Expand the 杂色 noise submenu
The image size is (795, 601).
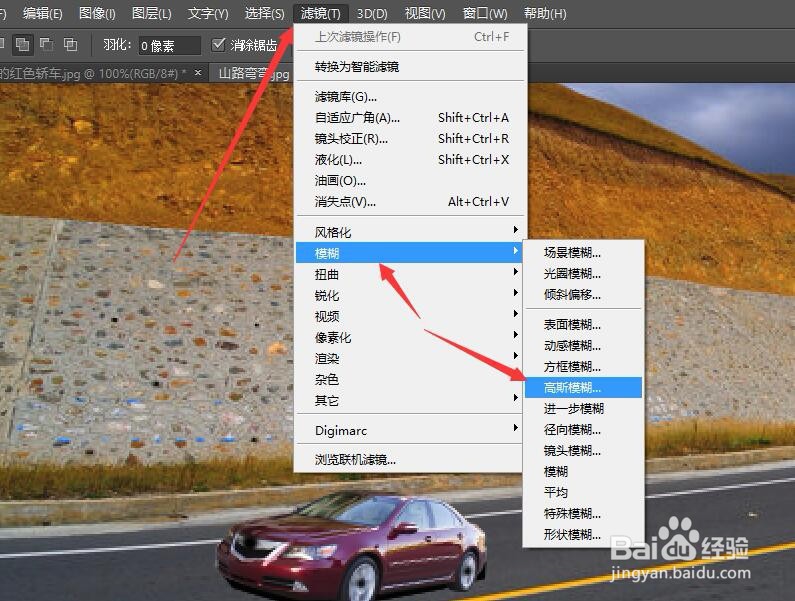(410, 379)
